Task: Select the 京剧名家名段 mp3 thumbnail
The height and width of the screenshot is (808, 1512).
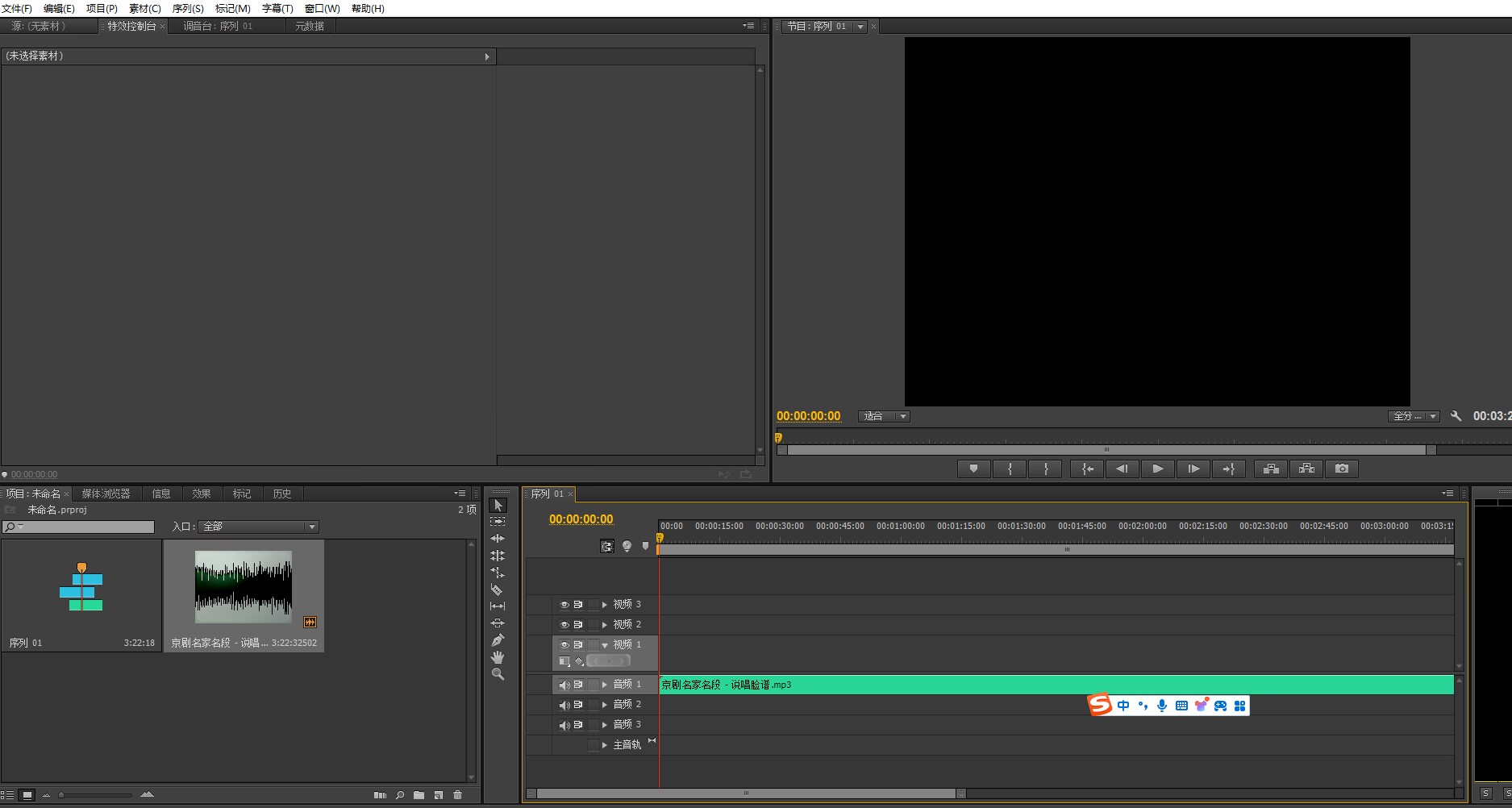Action: point(244,587)
